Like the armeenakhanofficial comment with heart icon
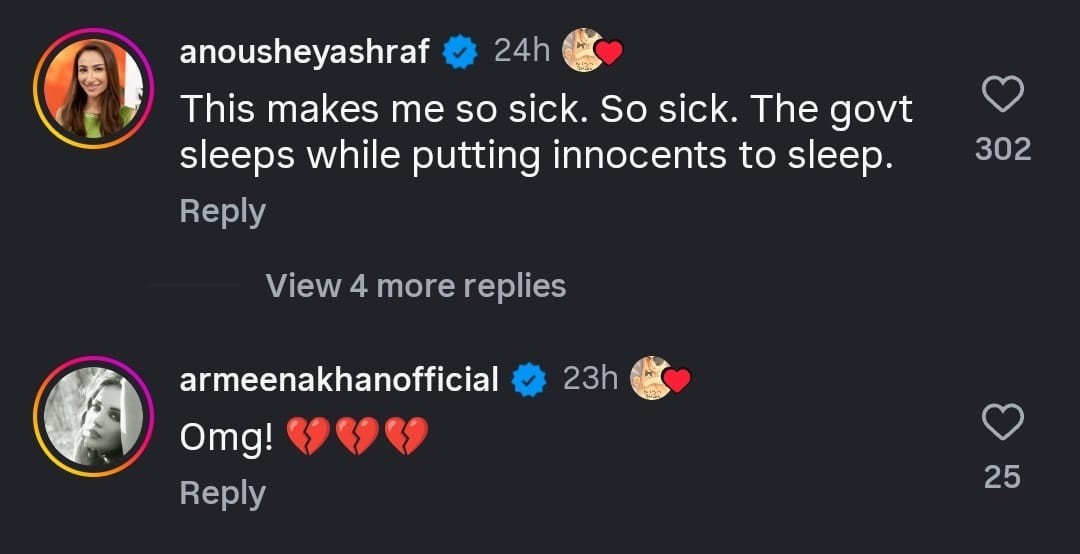1080x554 pixels. click(1002, 423)
